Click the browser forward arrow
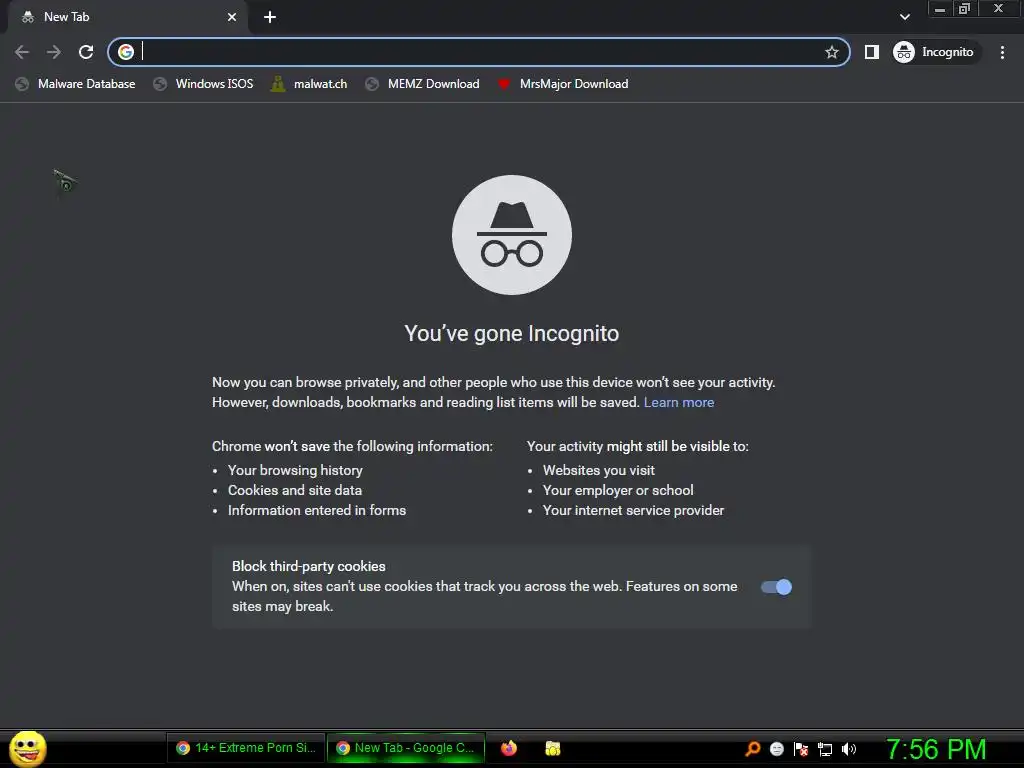The height and width of the screenshot is (768, 1024). tap(54, 52)
